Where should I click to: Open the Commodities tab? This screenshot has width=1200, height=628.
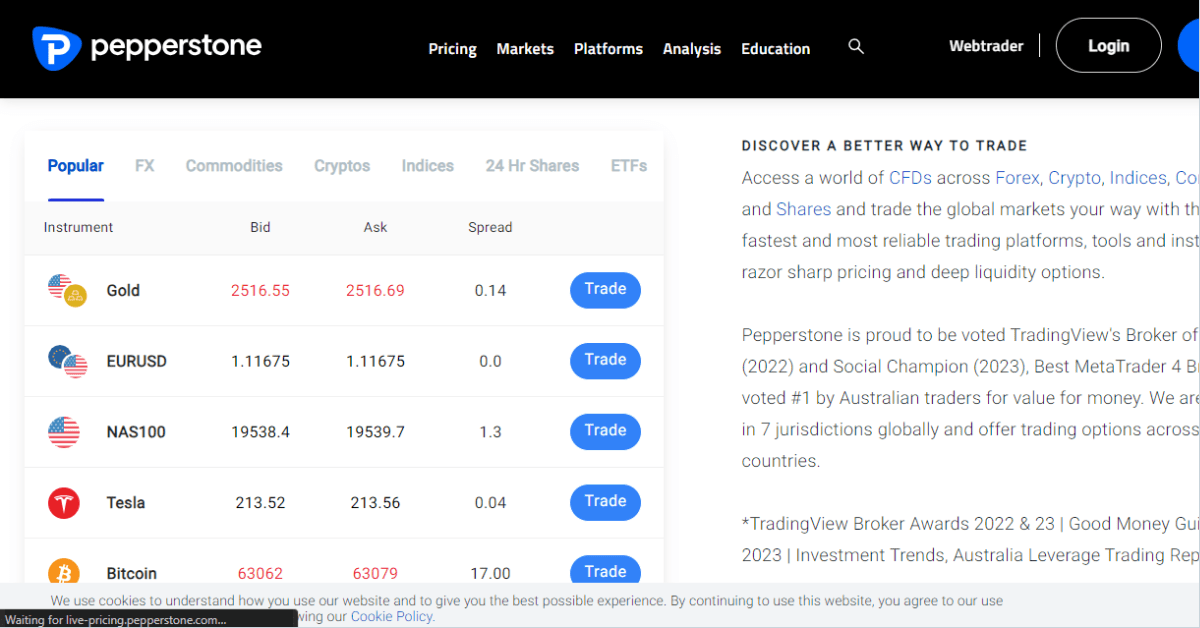(x=234, y=166)
